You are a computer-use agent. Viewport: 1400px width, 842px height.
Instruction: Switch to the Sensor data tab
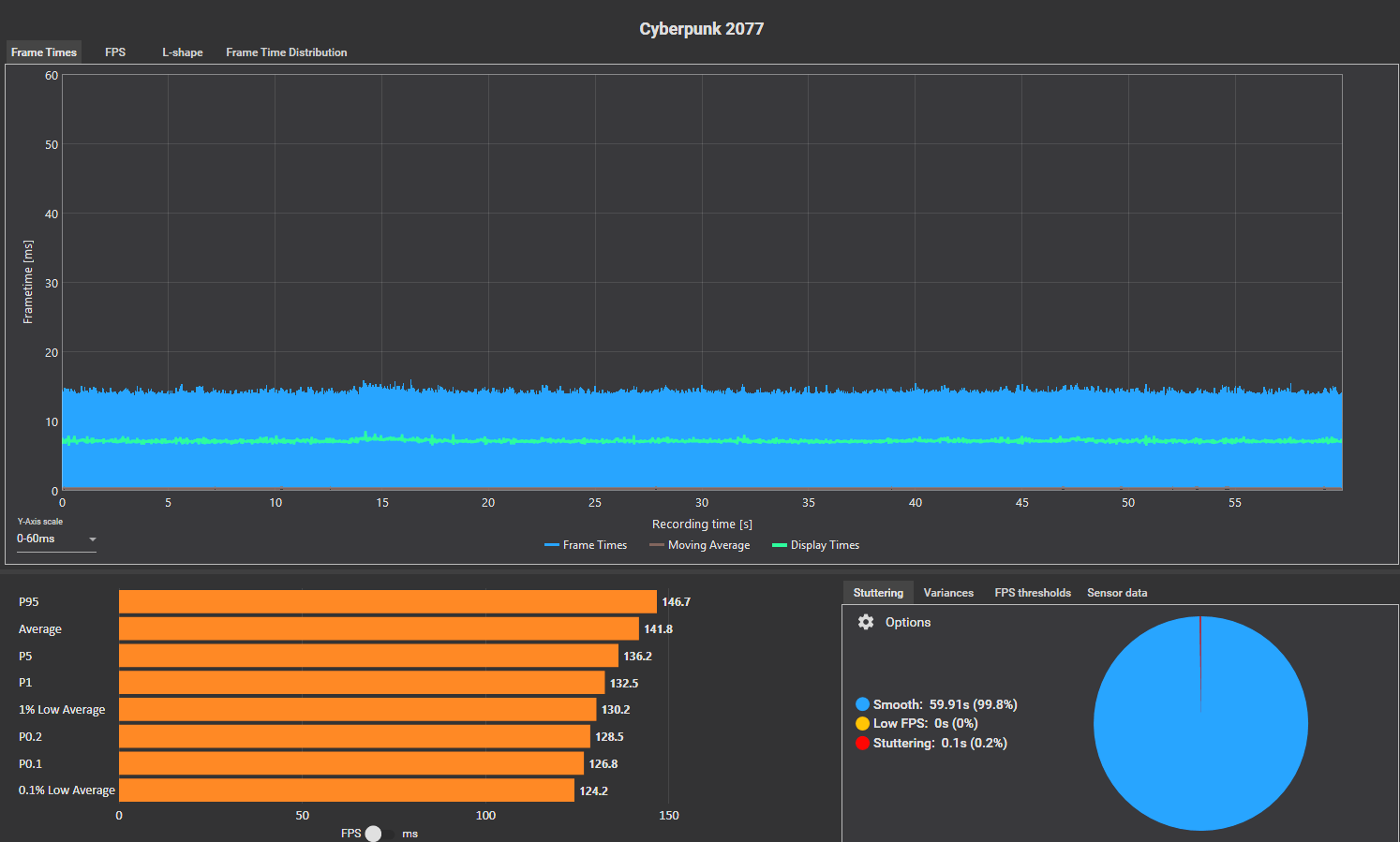1116,593
